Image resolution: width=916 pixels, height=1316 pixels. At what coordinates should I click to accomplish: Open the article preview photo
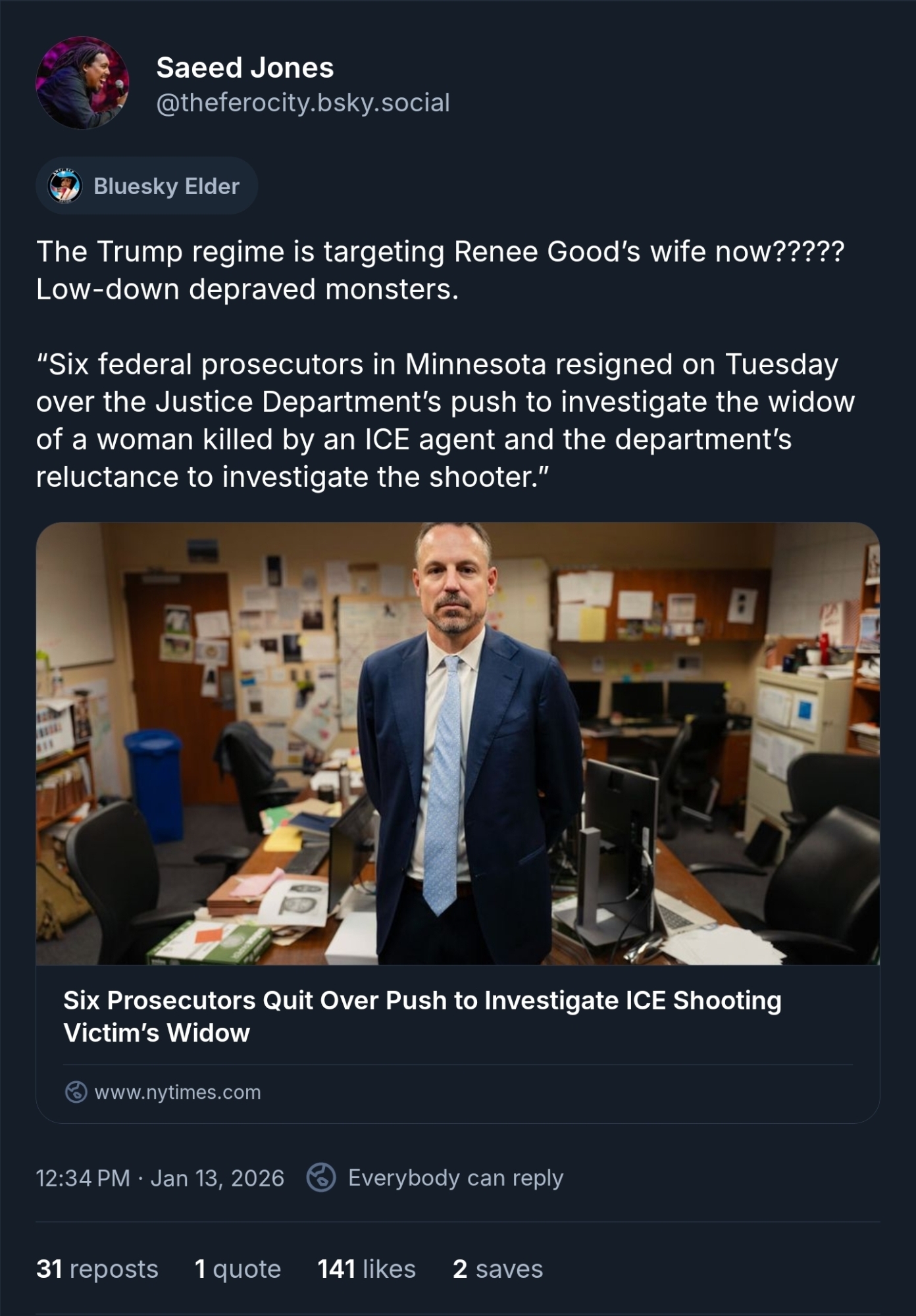tap(458, 744)
